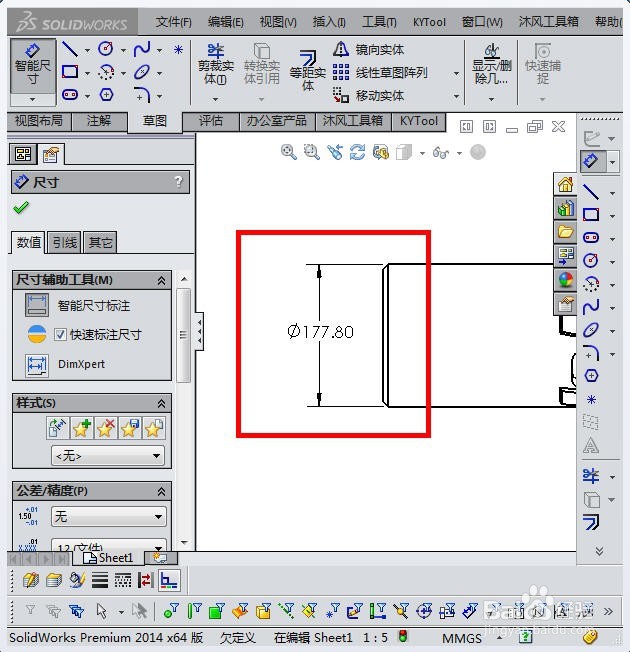Click the Ø177.80 dimension text
This screenshot has width=630, height=652.
(320, 332)
